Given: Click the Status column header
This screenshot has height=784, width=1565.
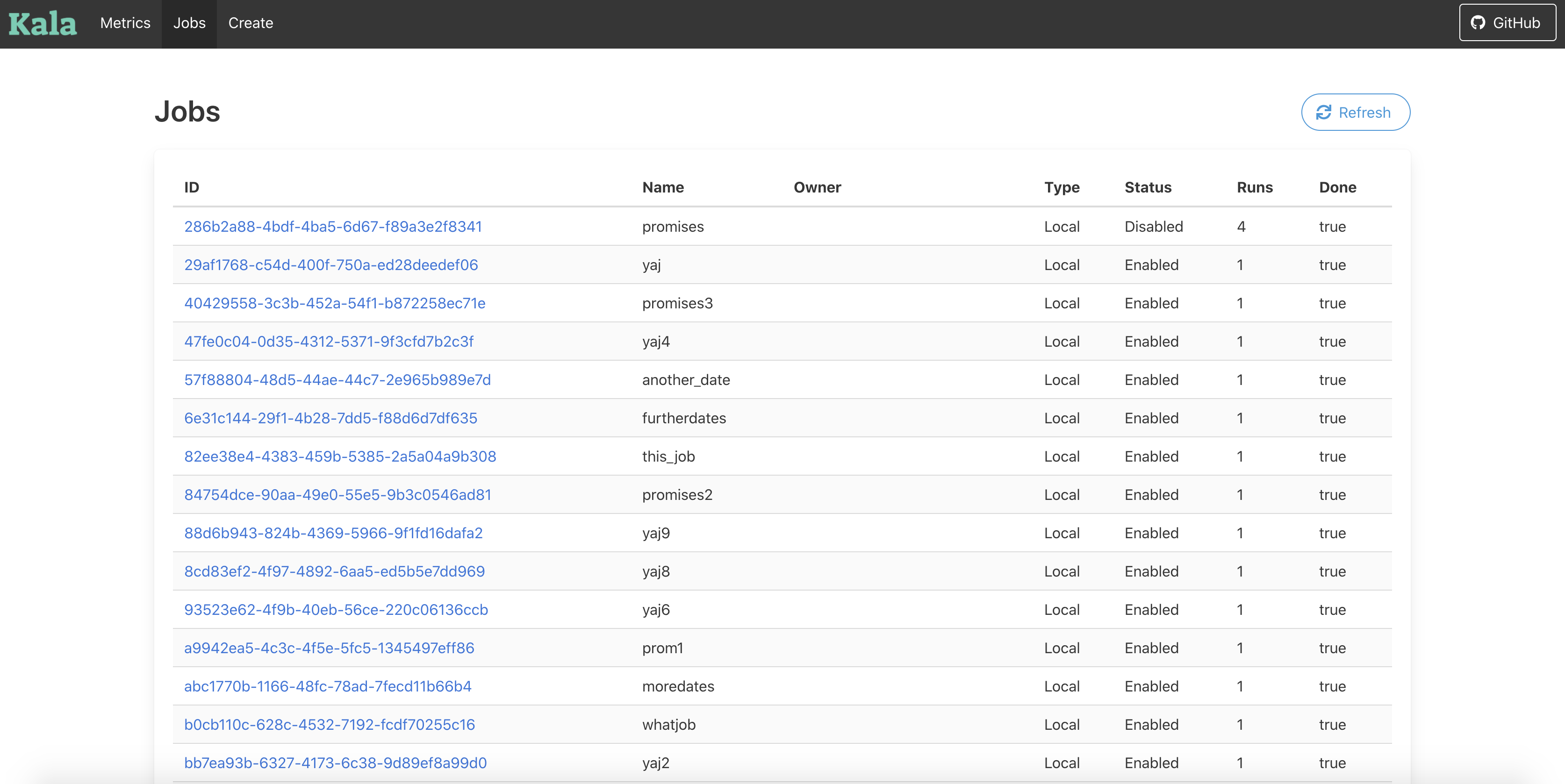Looking at the screenshot, I should coord(1148,187).
